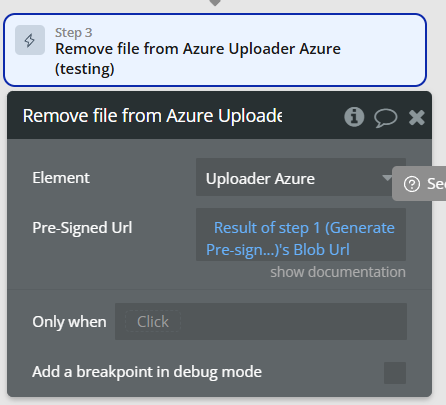Viewport: 446px width, 405px height.
Task: Click the Pre-Signed Url label
Action: [x=82, y=228]
